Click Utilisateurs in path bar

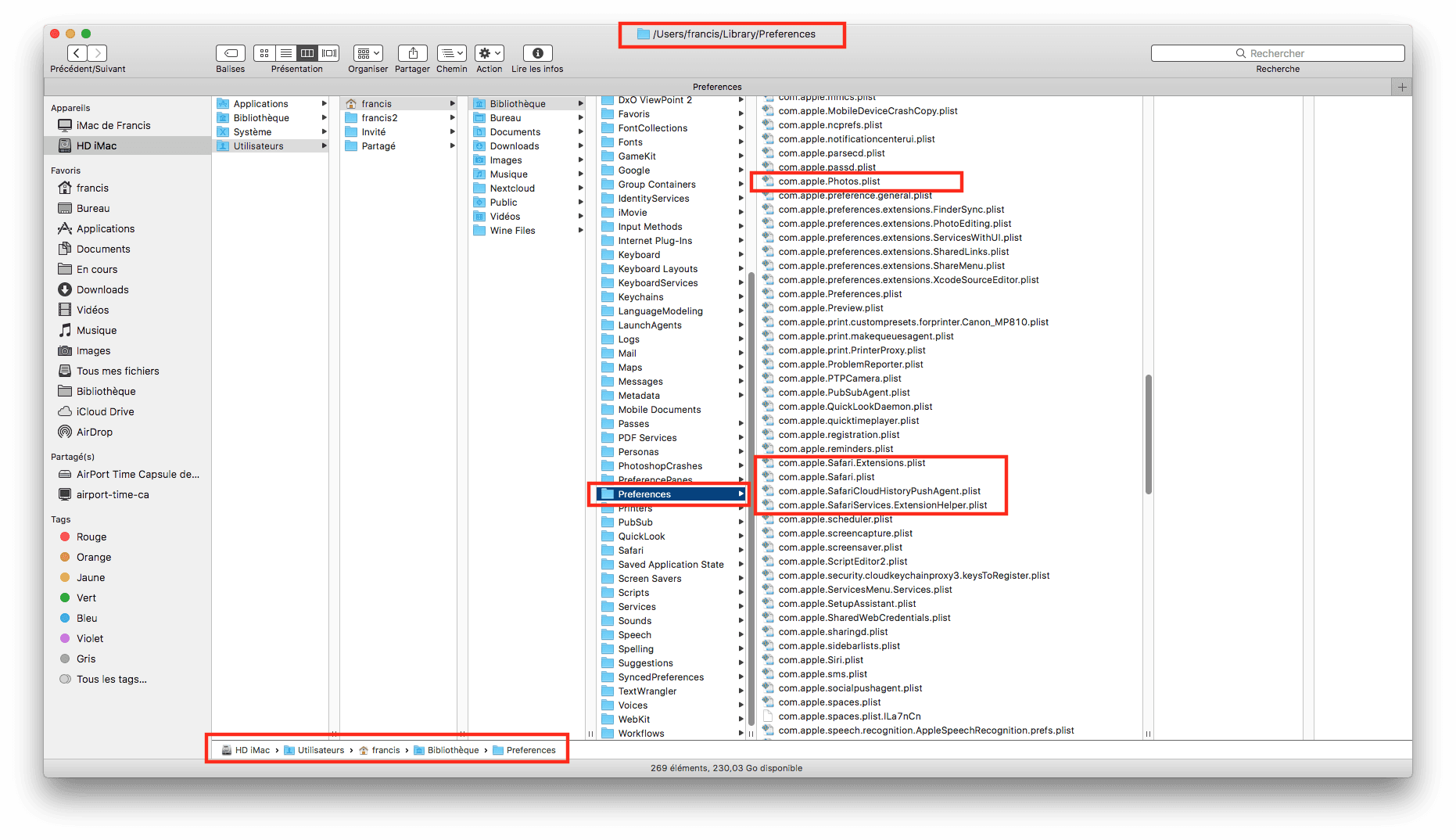coord(314,750)
